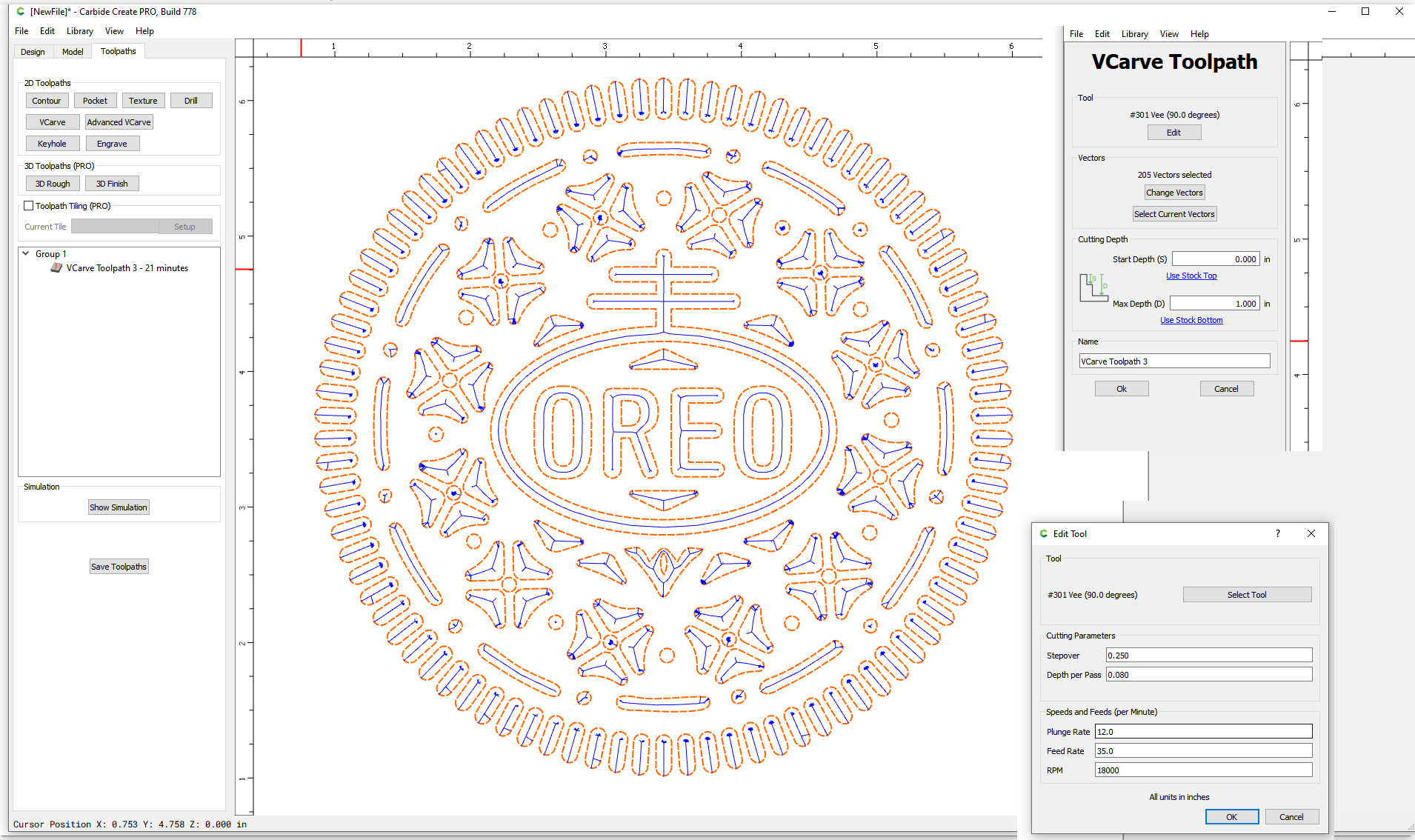This screenshot has height=840, width=1415.
Task: Select the Toolpaths tab
Action: 119,51
